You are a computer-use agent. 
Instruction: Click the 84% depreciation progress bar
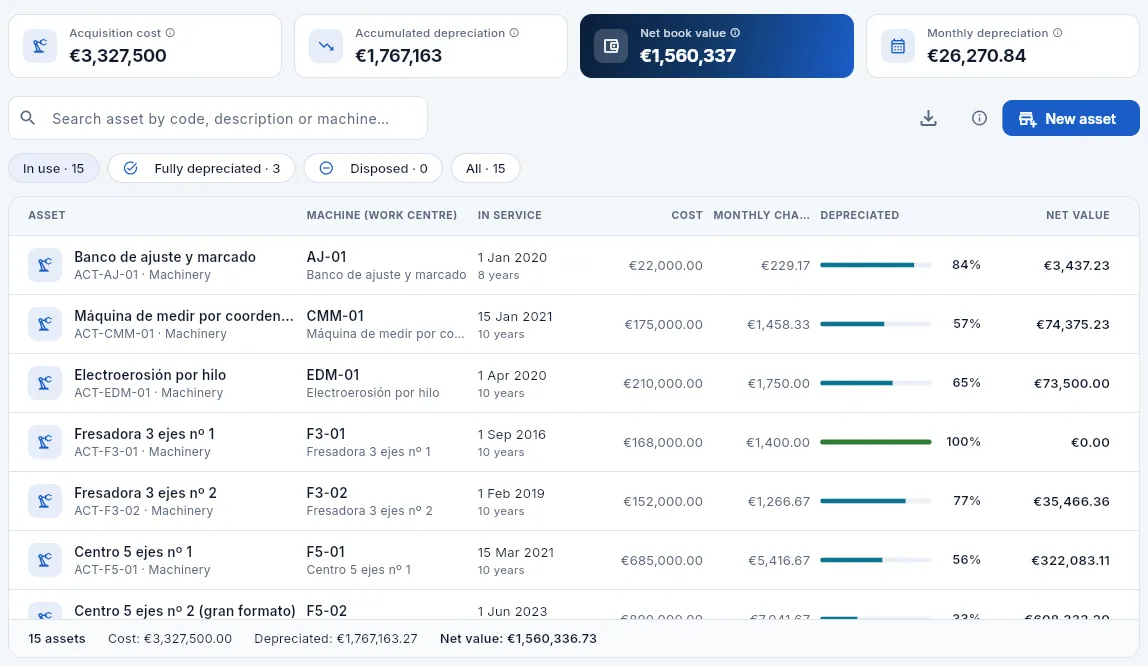point(876,265)
